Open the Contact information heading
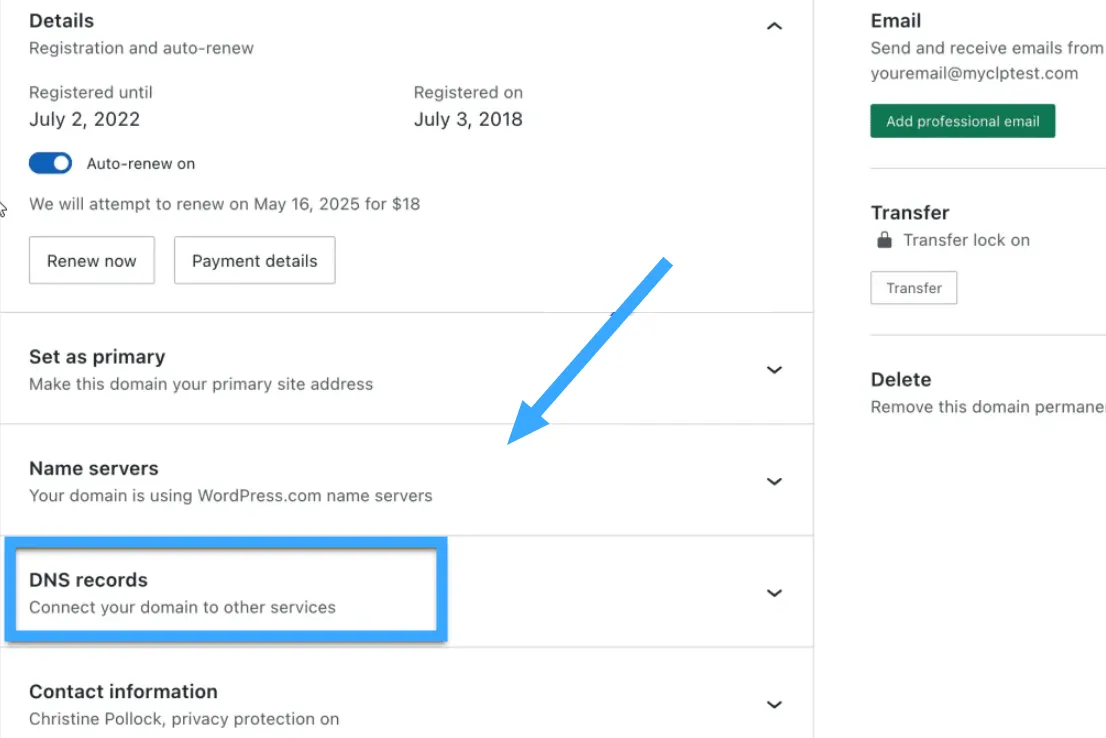The width and height of the screenshot is (1106, 738). tap(123, 691)
